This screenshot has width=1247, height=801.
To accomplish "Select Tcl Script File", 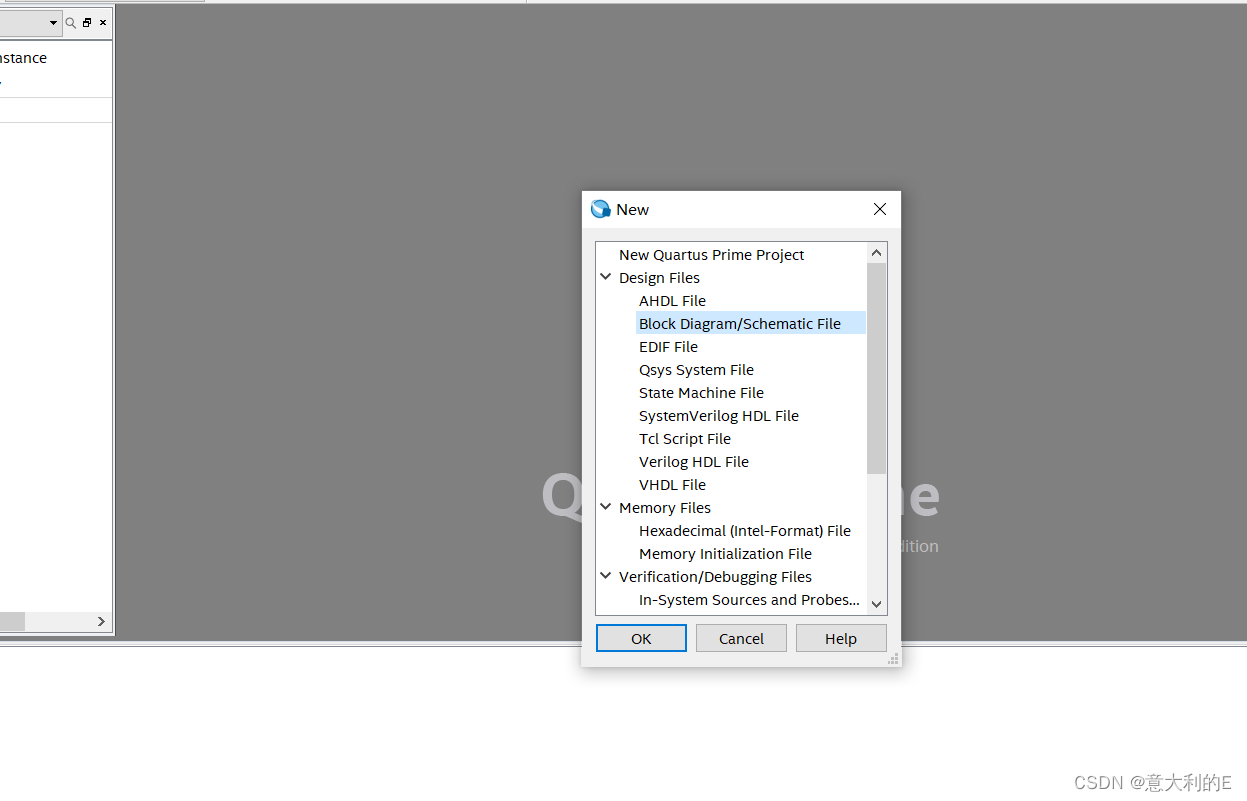I will pyautogui.click(x=685, y=439).
